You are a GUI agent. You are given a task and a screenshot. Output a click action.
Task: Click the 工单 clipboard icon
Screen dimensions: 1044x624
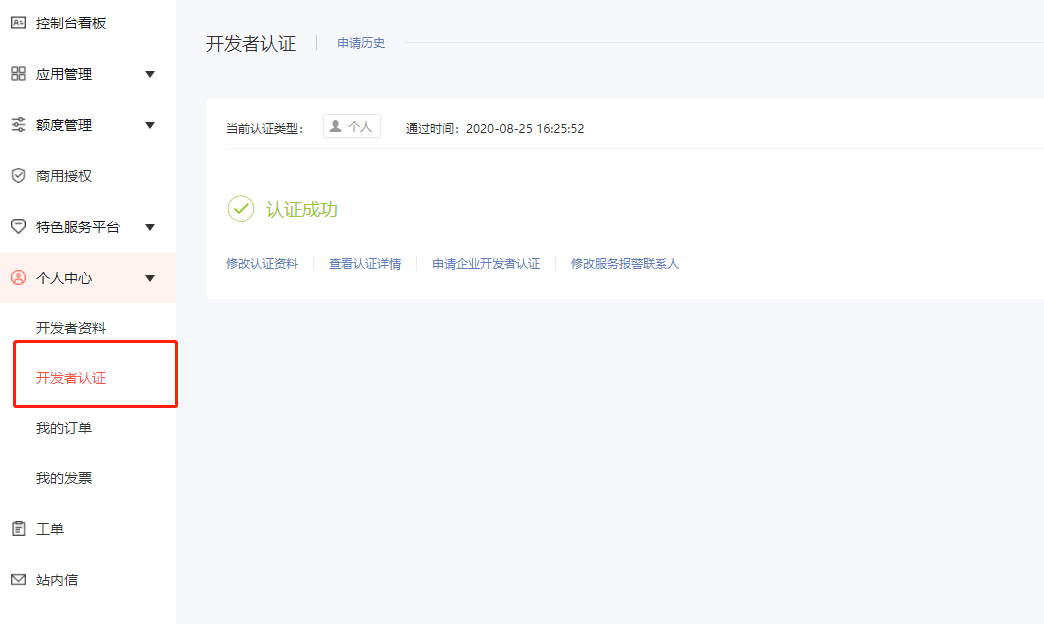(x=19, y=529)
